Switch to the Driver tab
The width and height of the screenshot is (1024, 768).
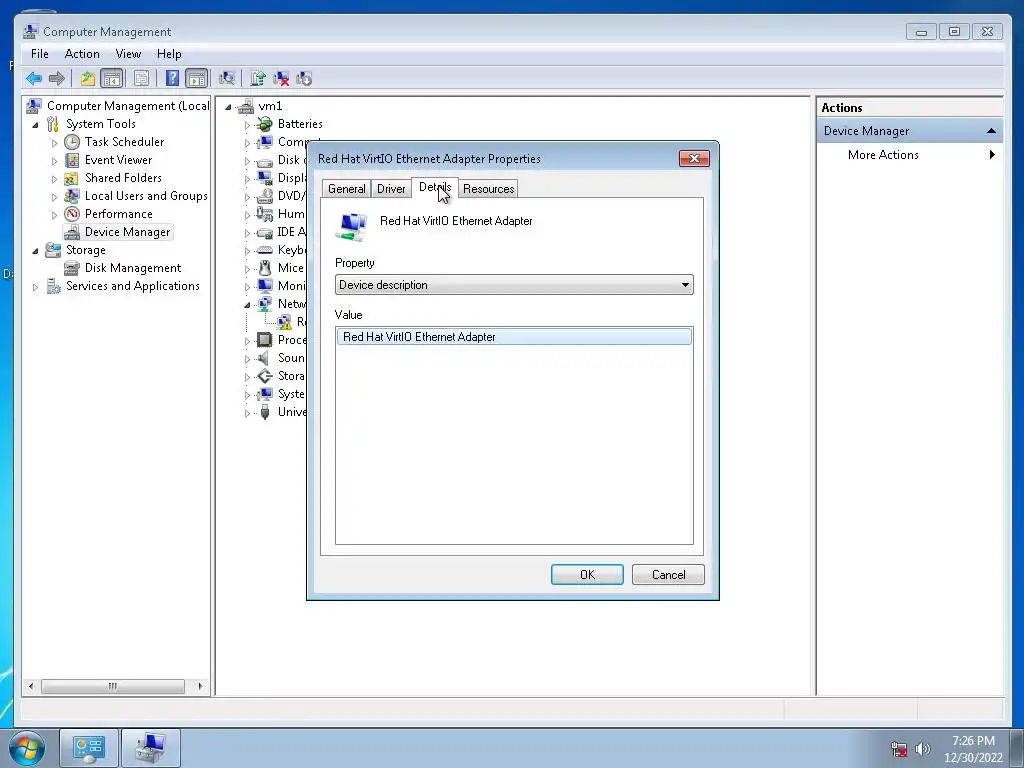391,189
